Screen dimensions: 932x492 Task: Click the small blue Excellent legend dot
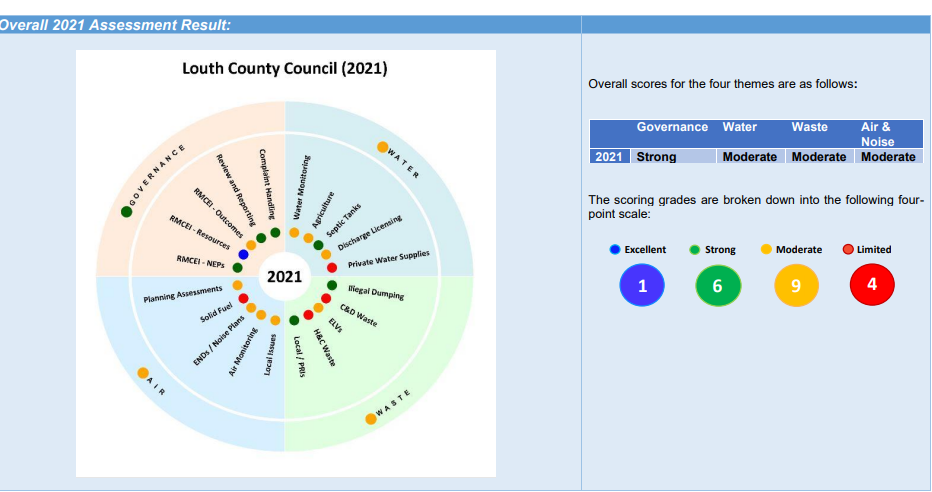coord(615,250)
